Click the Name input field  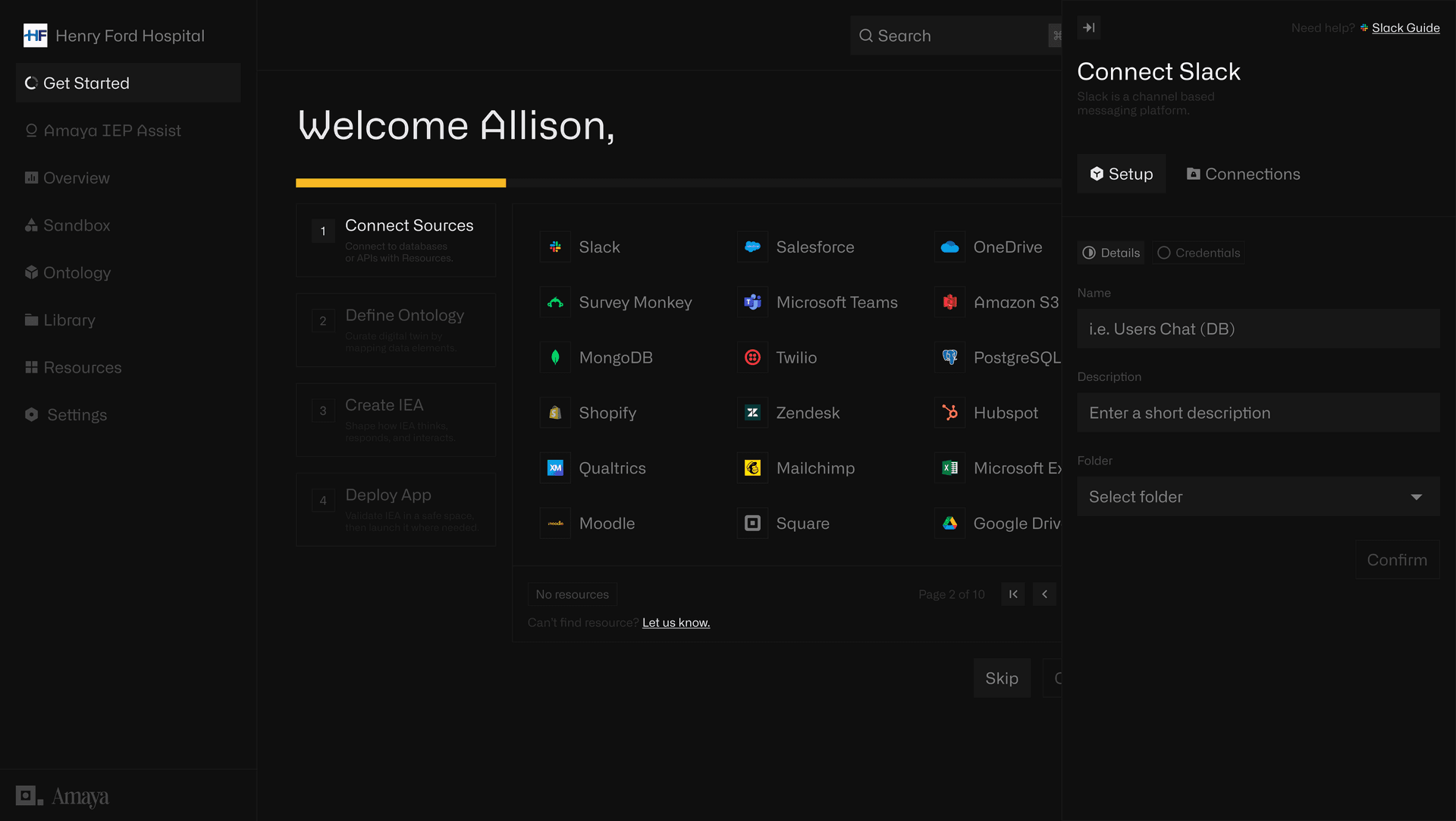tap(1258, 329)
